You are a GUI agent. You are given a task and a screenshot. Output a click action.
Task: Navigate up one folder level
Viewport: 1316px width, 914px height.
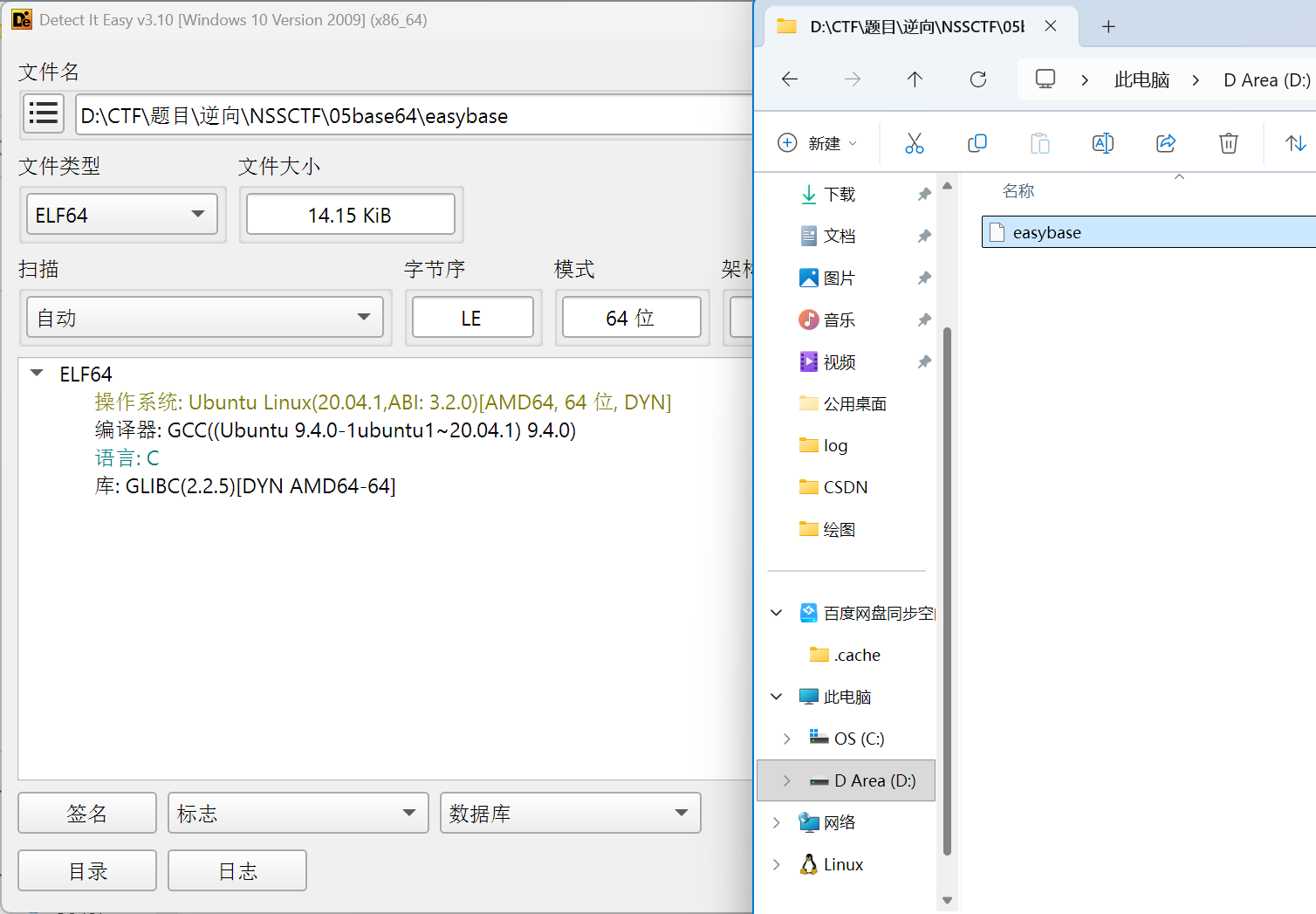click(x=915, y=79)
